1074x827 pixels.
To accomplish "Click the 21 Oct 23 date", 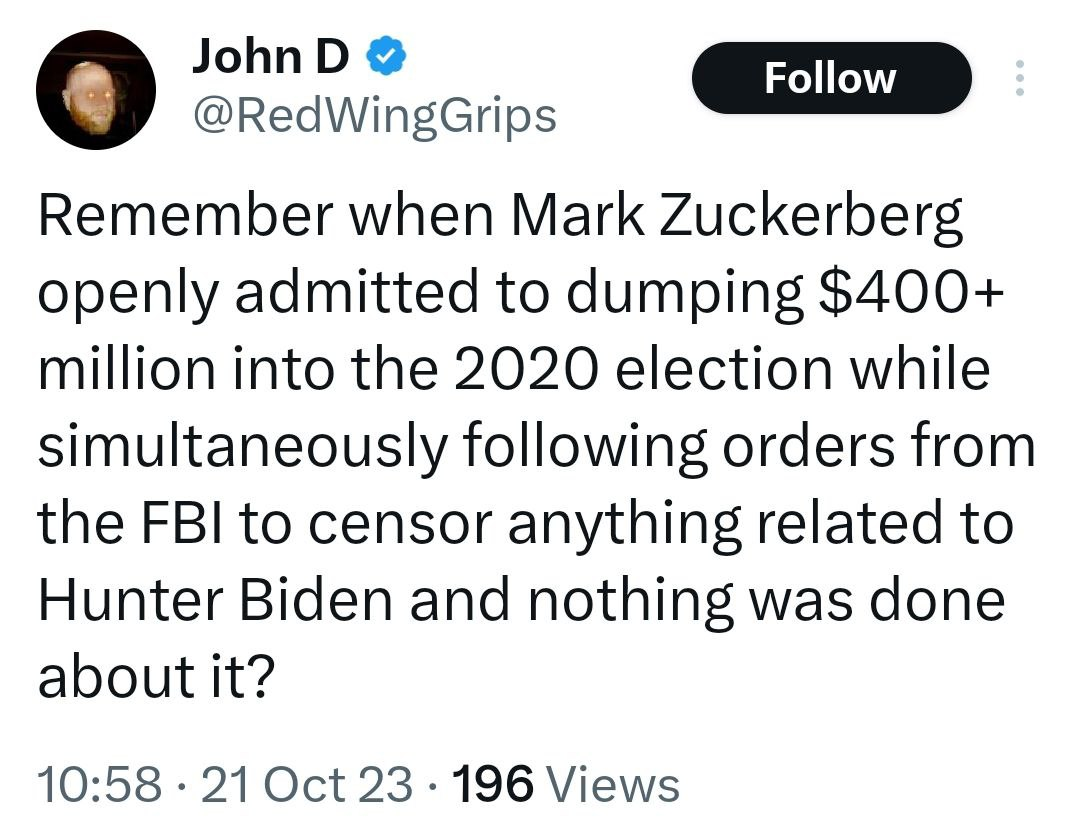I will 307,784.
